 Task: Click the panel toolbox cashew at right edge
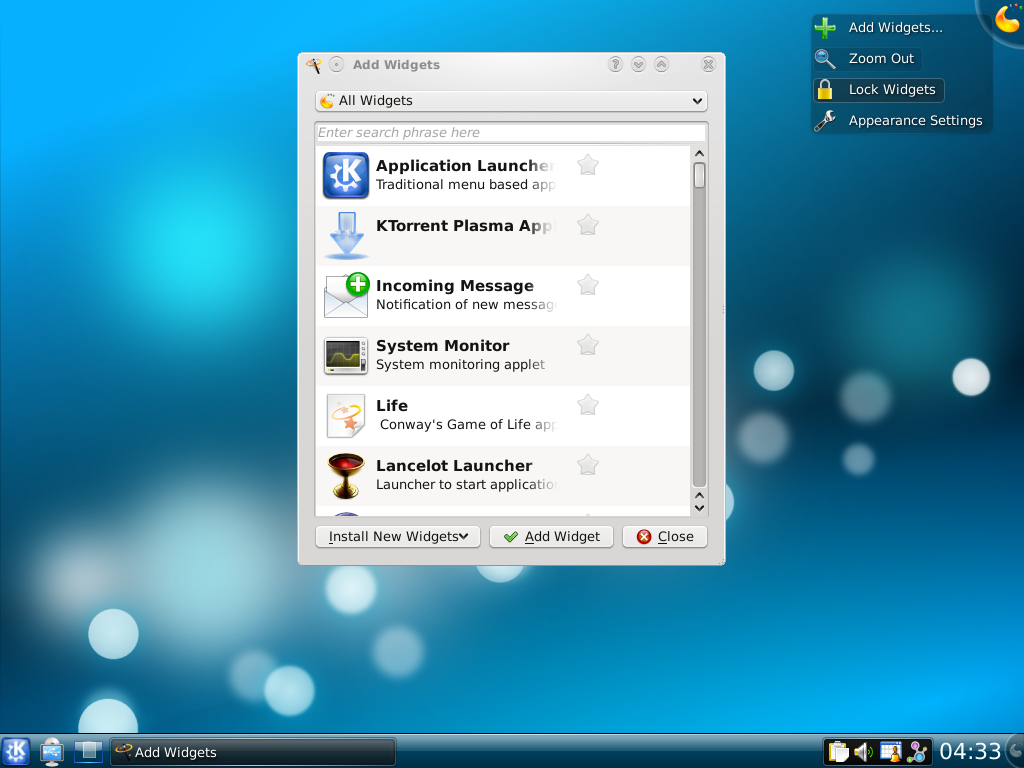1015,752
